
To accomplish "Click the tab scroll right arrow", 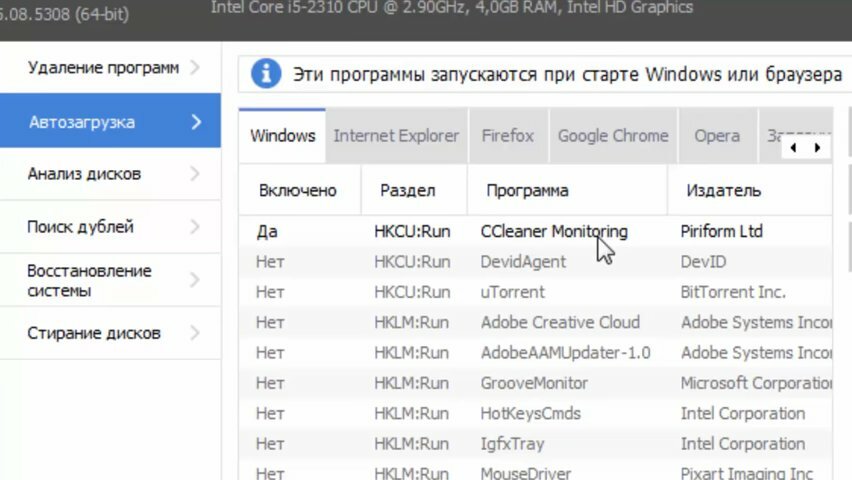I will tap(817, 147).
